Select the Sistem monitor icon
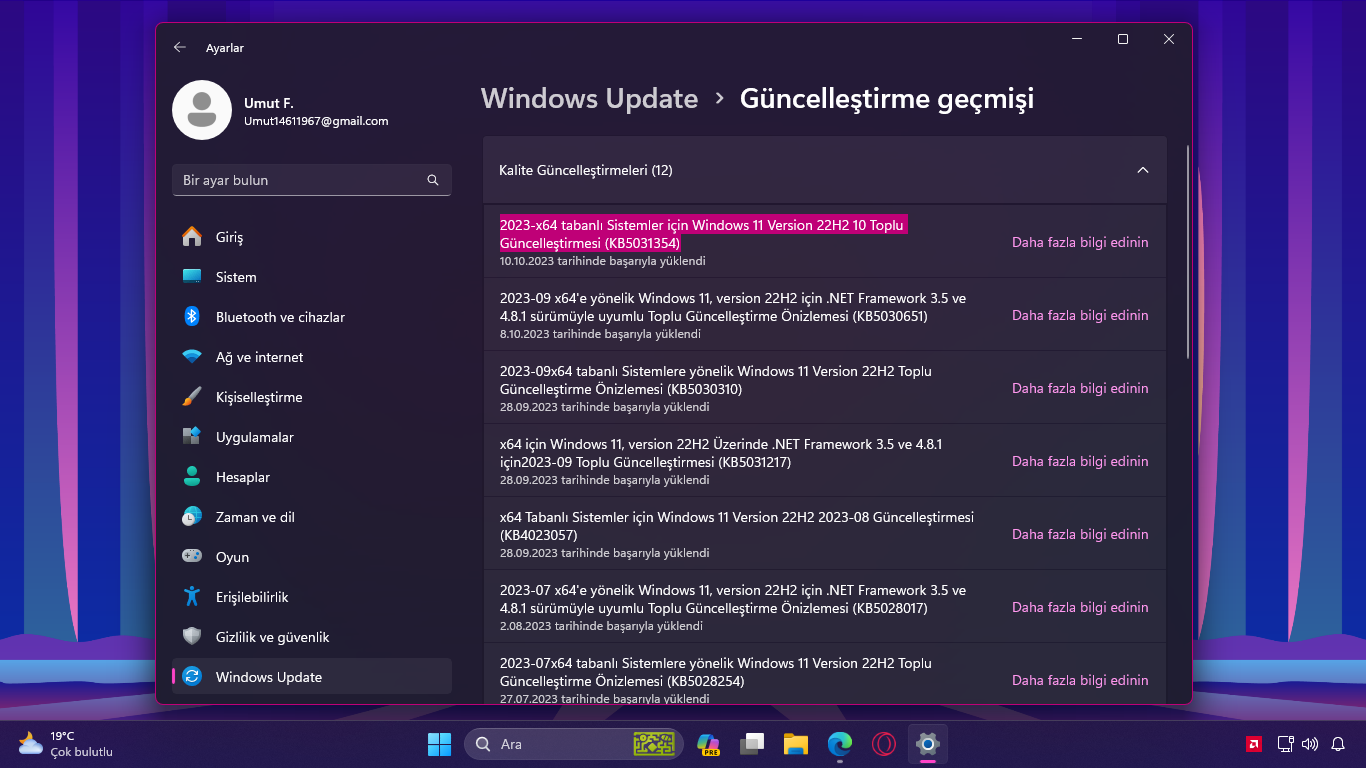Image resolution: width=1366 pixels, height=768 pixels. click(192, 277)
